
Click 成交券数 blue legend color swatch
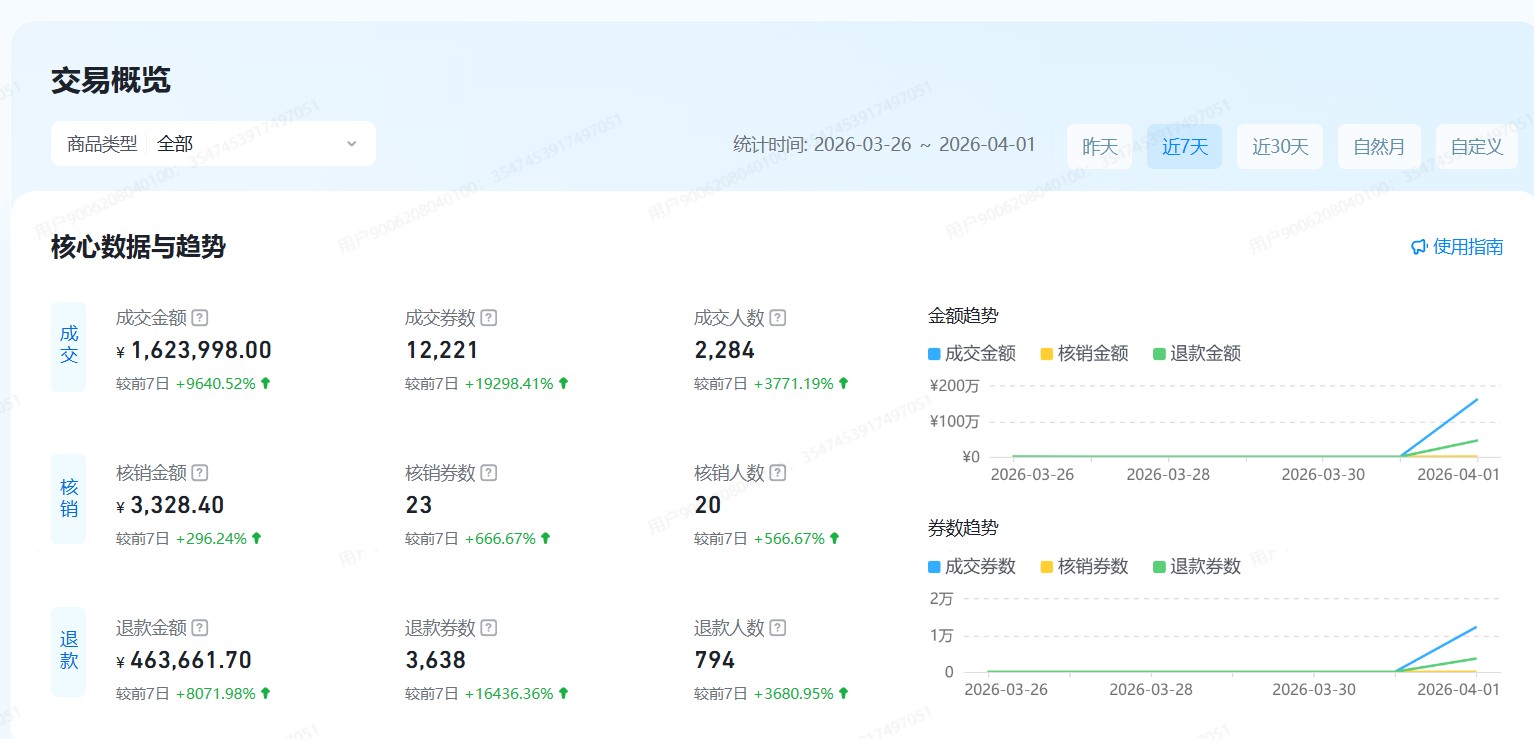coord(934,566)
